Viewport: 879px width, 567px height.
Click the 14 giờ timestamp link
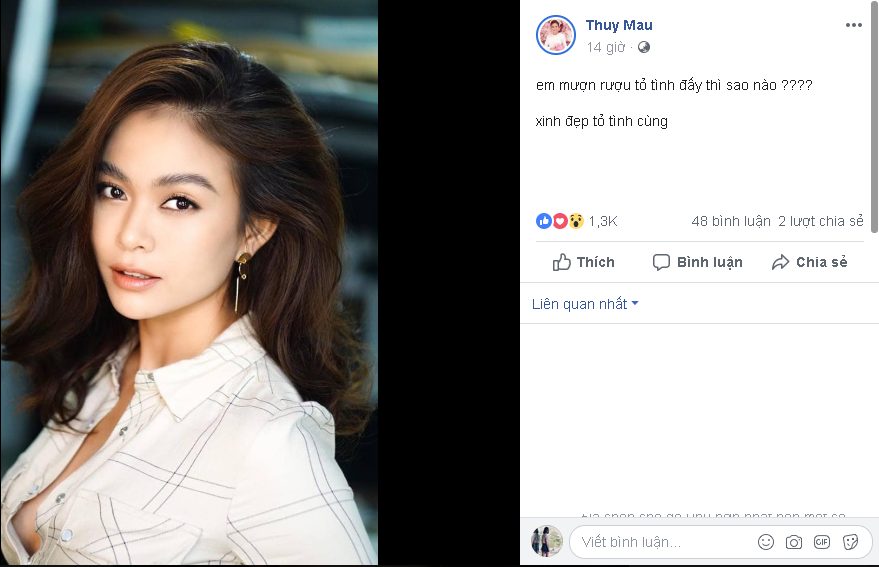606,47
